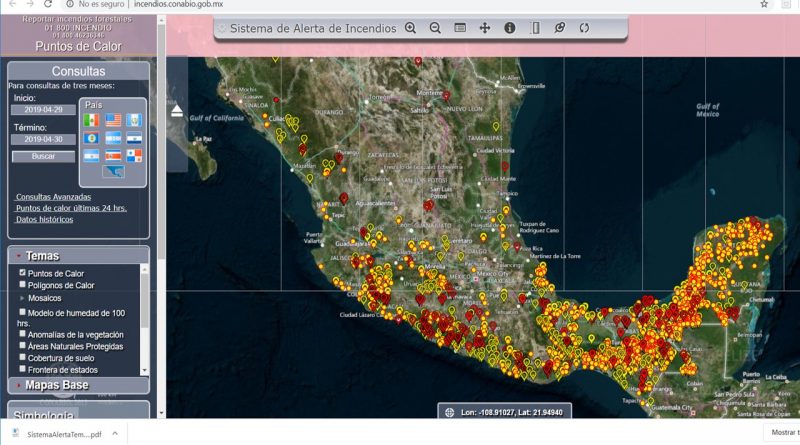Image resolution: width=800 pixels, height=445 pixels.
Task: Enable the Polígonos de Calor layer
Action: click(x=23, y=285)
